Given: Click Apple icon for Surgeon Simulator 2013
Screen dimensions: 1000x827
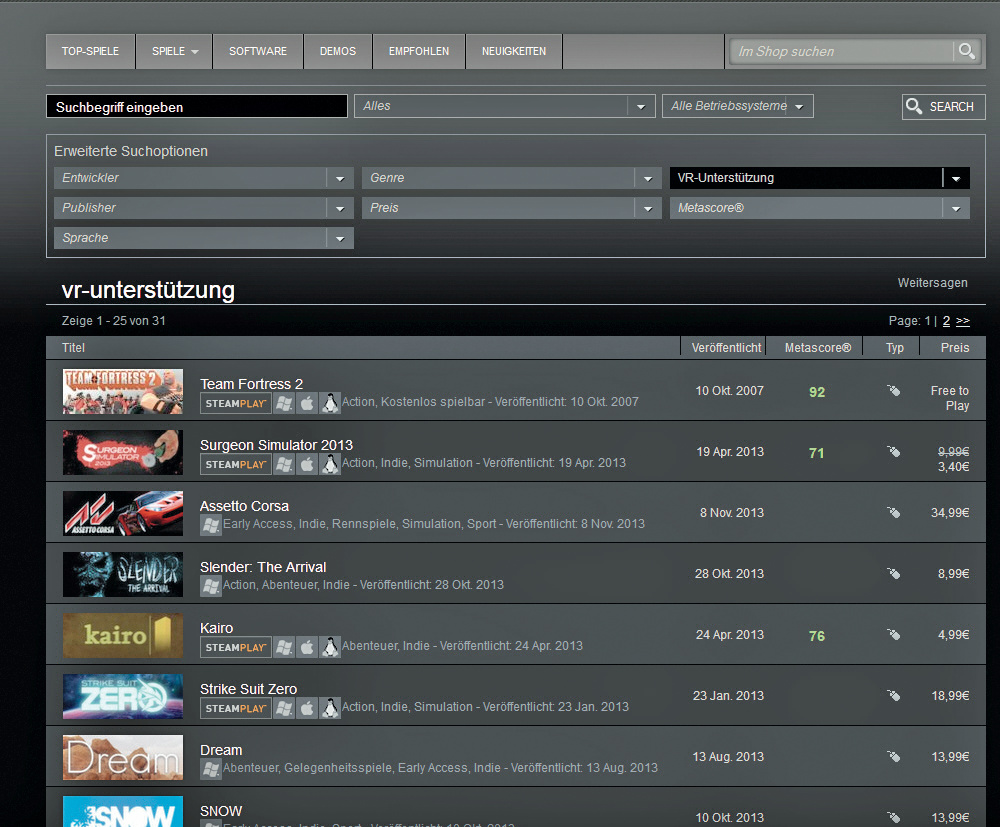Looking at the screenshot, I should pyautogui.click(x=307, y=464).
